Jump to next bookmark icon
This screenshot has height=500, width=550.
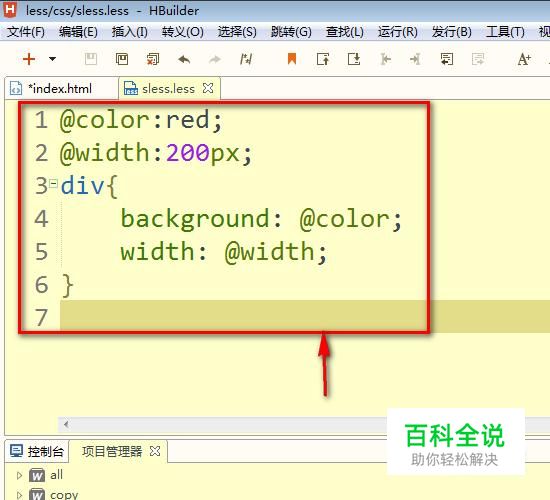(x=354, y=59)
